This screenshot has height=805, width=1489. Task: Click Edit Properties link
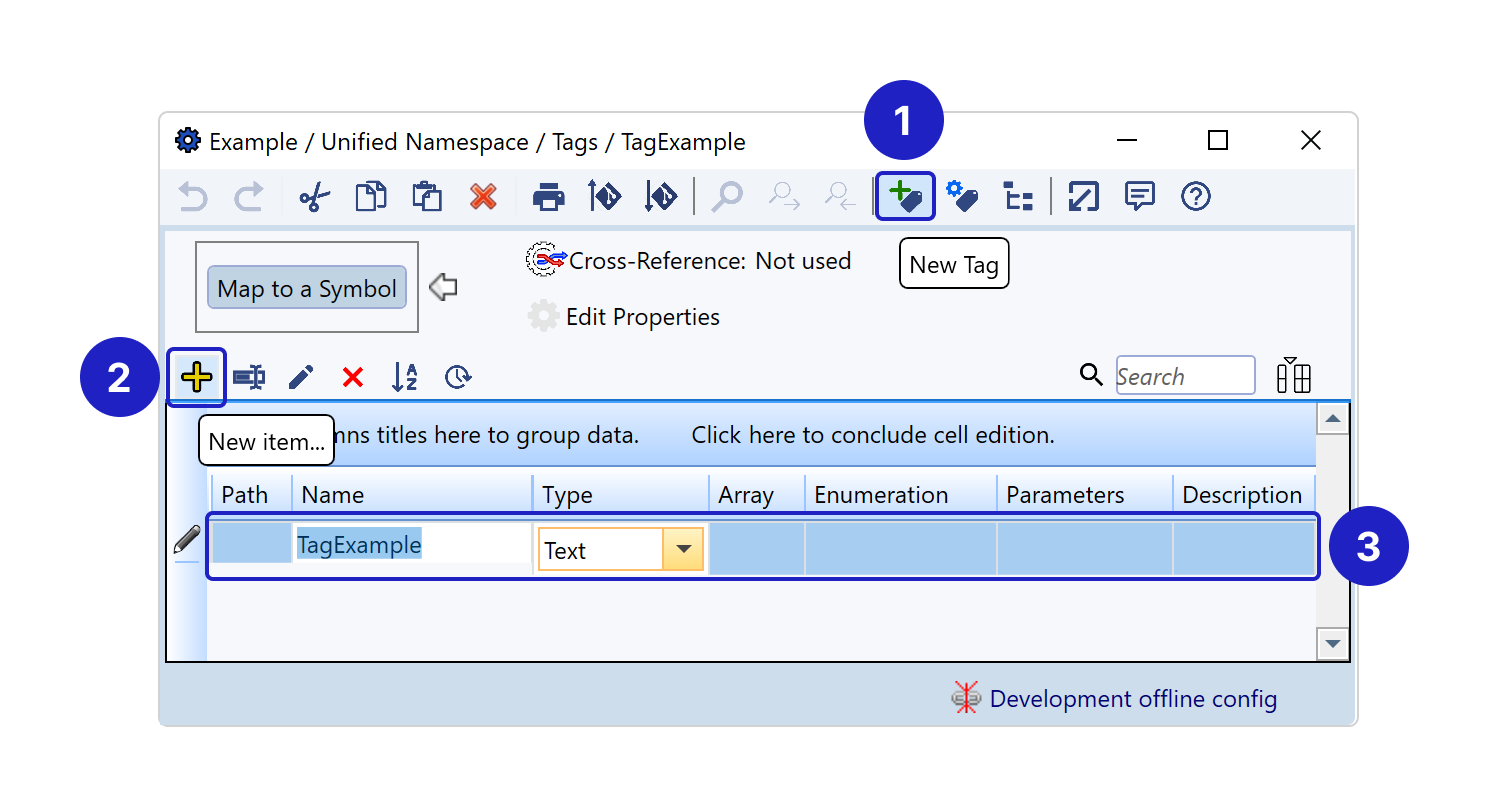click(642, 317)
